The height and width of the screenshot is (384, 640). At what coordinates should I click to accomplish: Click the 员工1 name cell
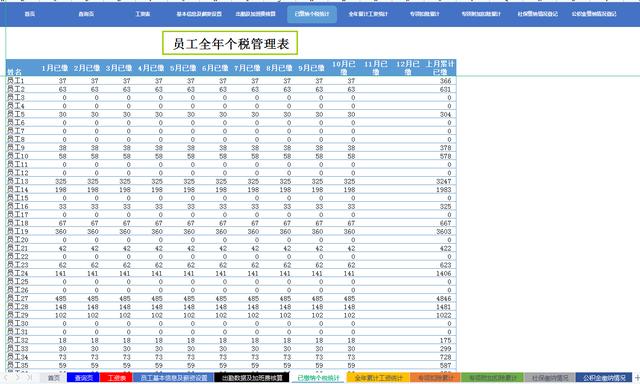tap(22, 80)
